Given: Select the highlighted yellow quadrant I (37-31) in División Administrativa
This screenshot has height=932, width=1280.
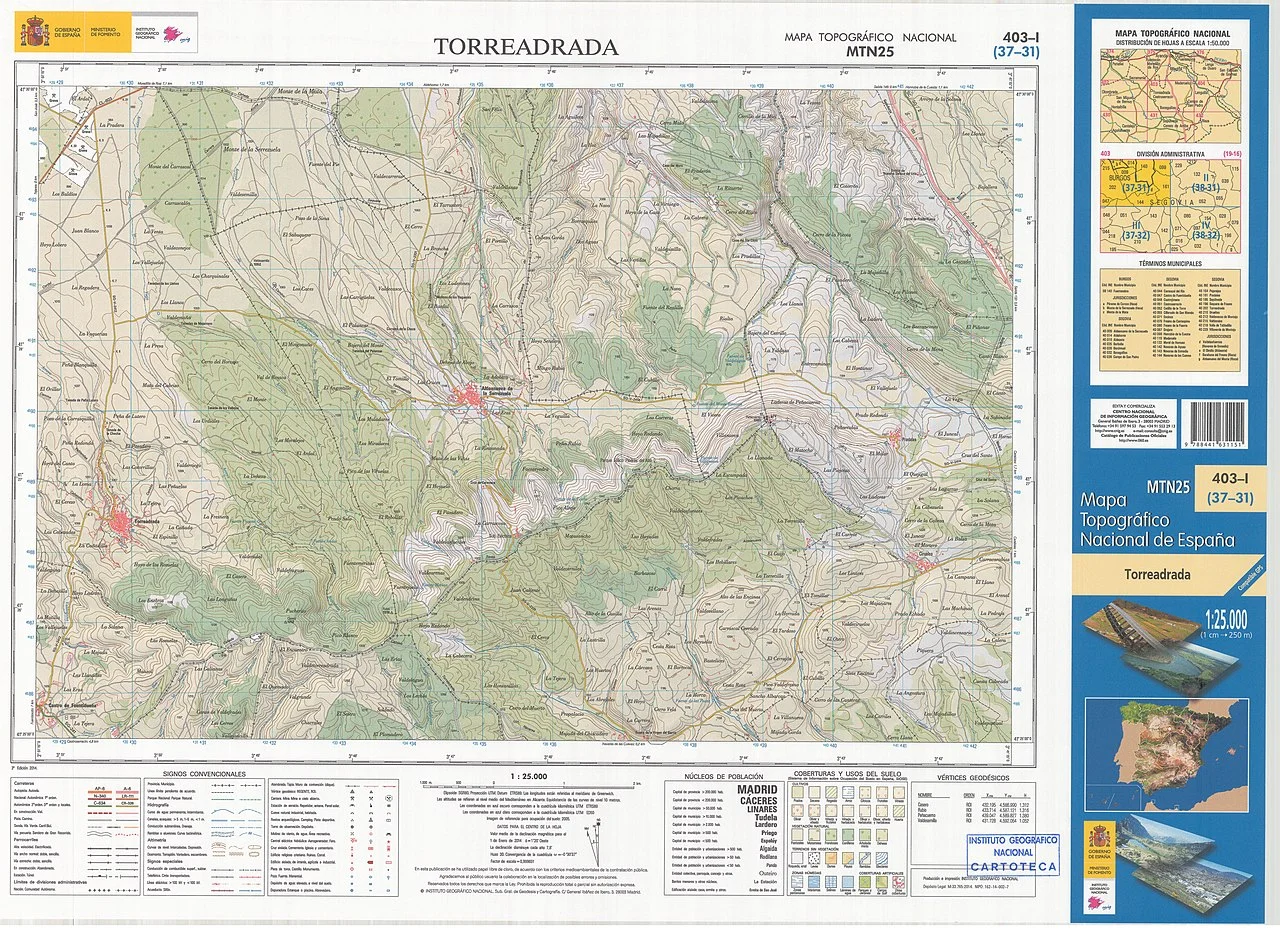Looking at the screenshot, I should point(1135,188).
